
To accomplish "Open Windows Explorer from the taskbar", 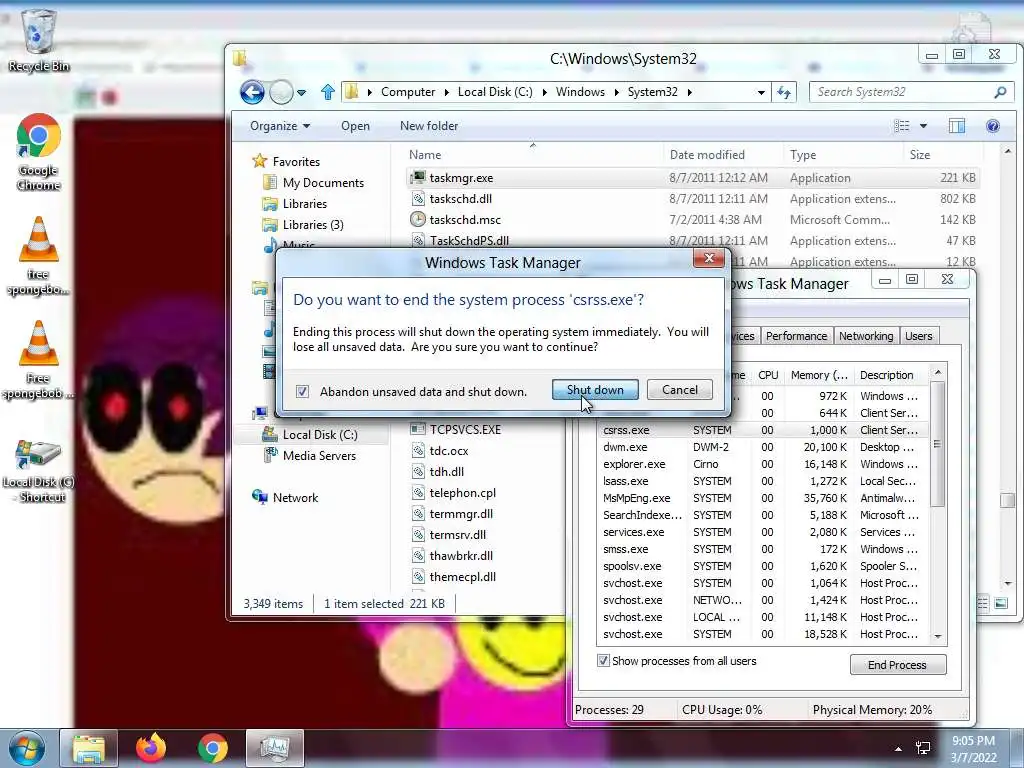I will (89, 748).
